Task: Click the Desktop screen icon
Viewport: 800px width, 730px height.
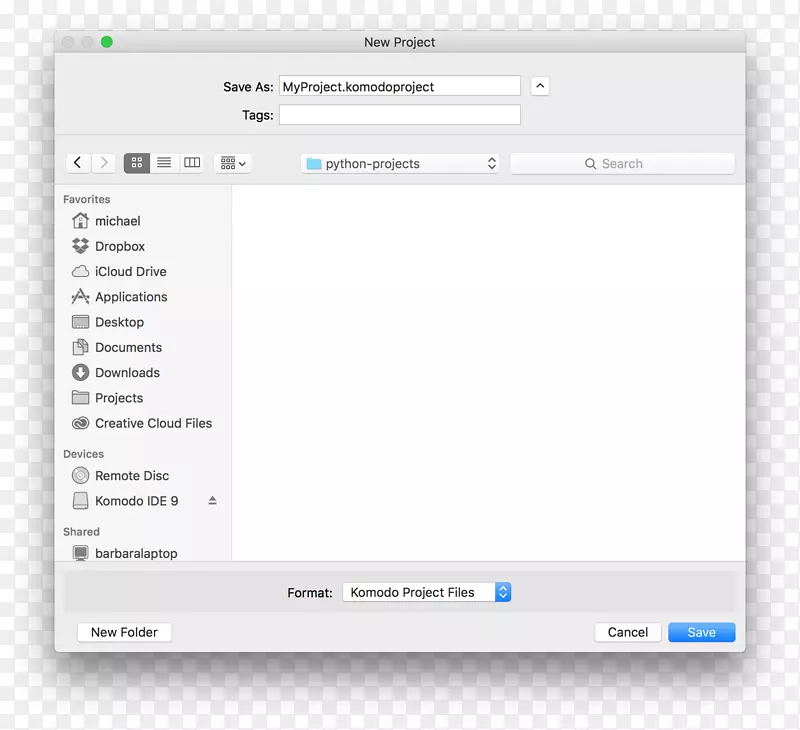Action: (80, 322)
